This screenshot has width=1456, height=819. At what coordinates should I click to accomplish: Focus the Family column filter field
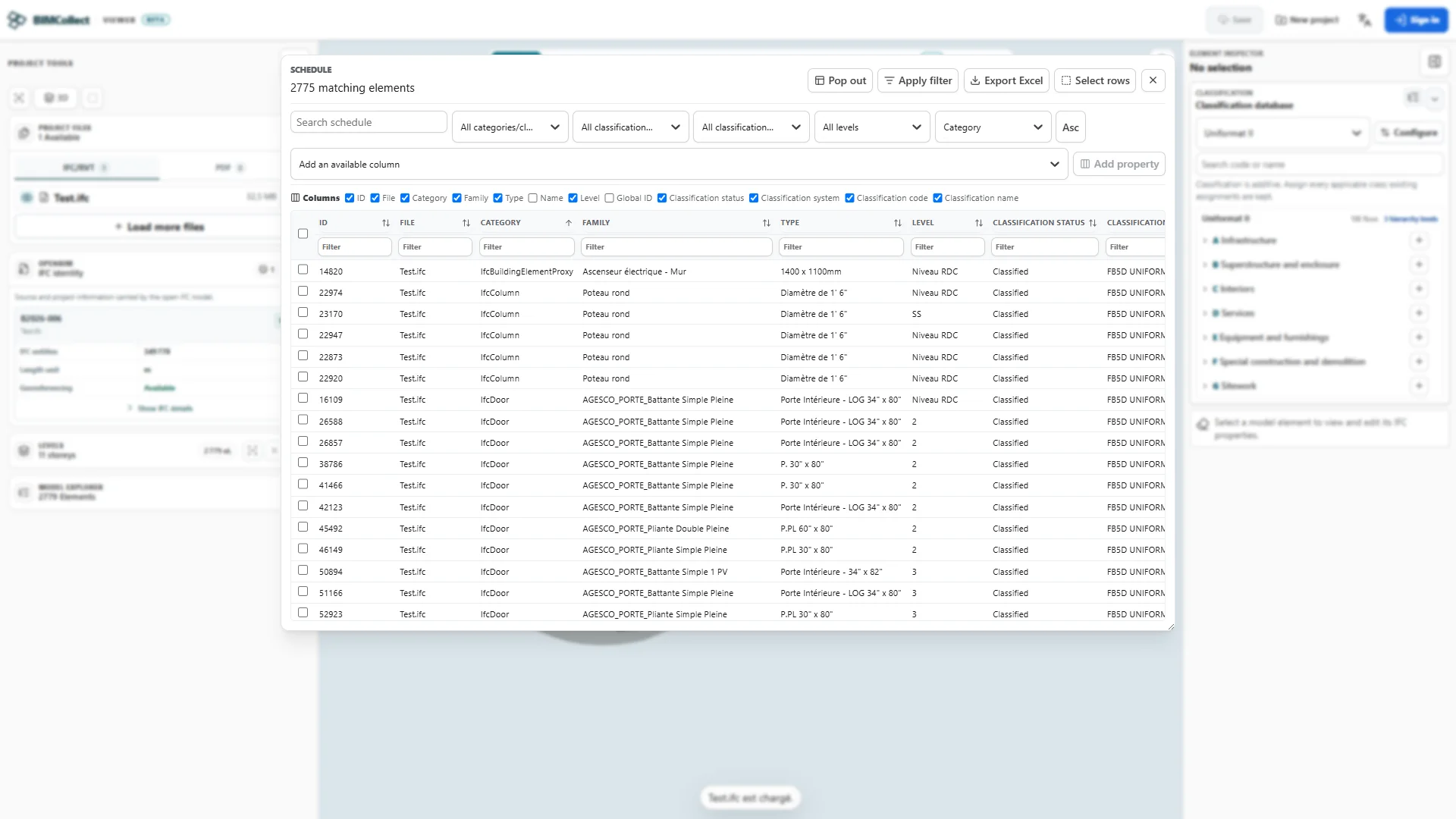(676, 247)
